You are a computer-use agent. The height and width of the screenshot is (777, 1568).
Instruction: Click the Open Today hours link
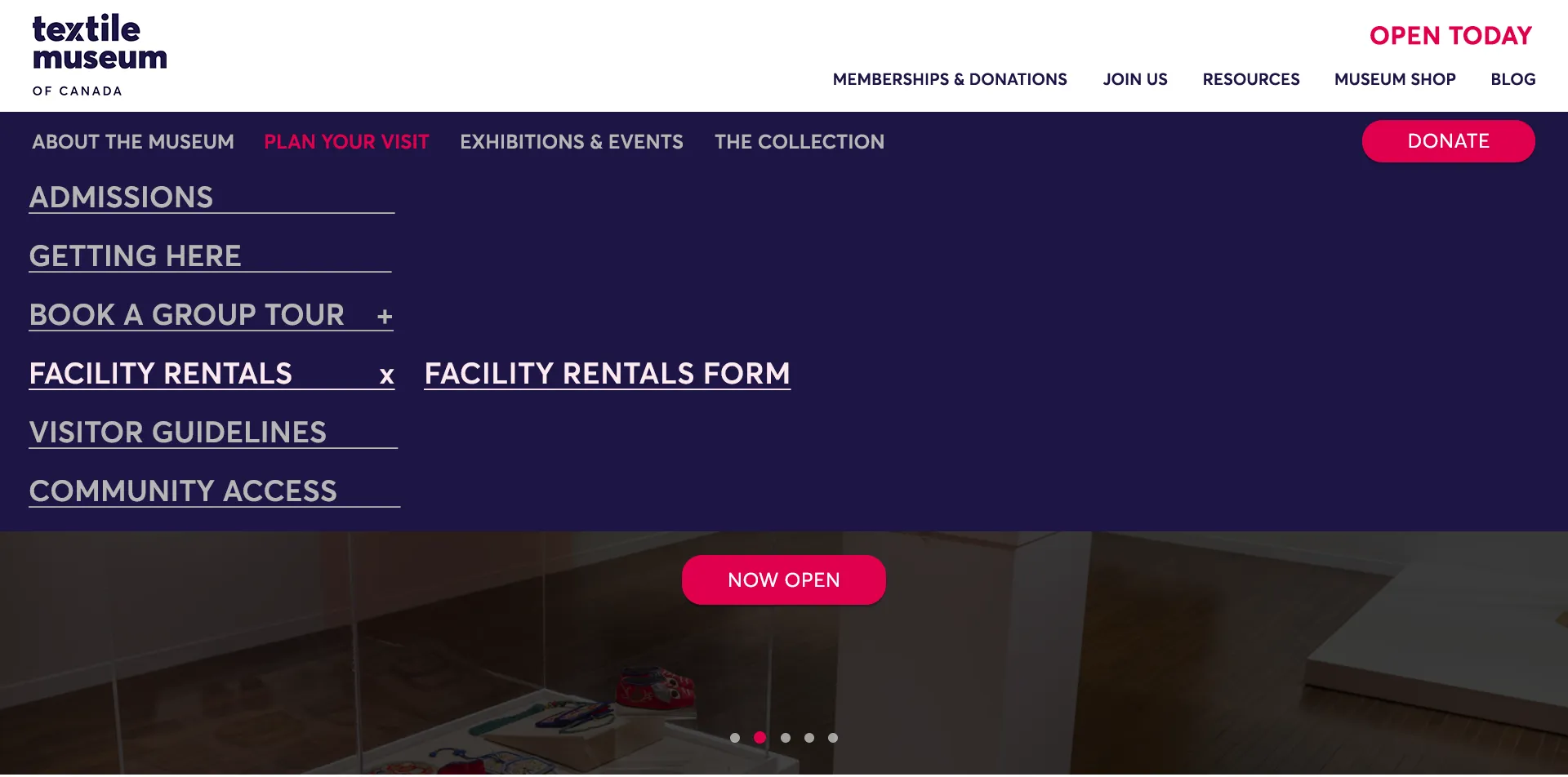pos(1450,36)
